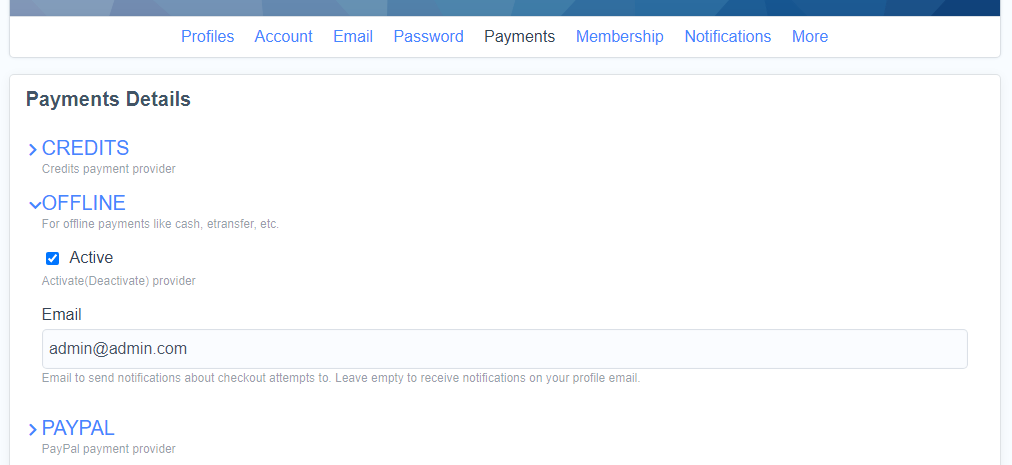
Task: Click the Email label above the input
Action: tap(61, 314)
